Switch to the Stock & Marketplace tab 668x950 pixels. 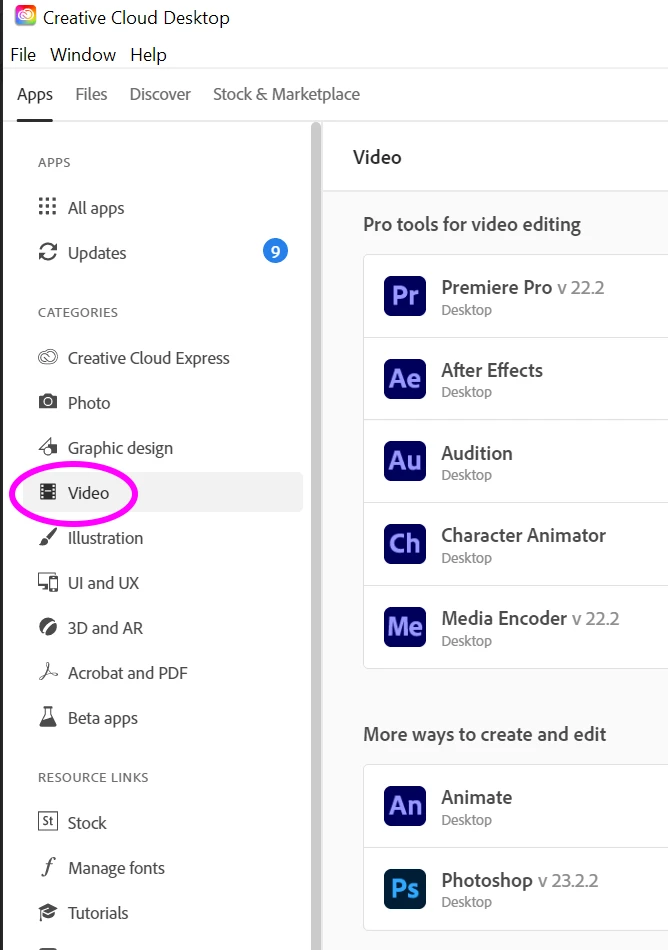click(x=286, y=95)
